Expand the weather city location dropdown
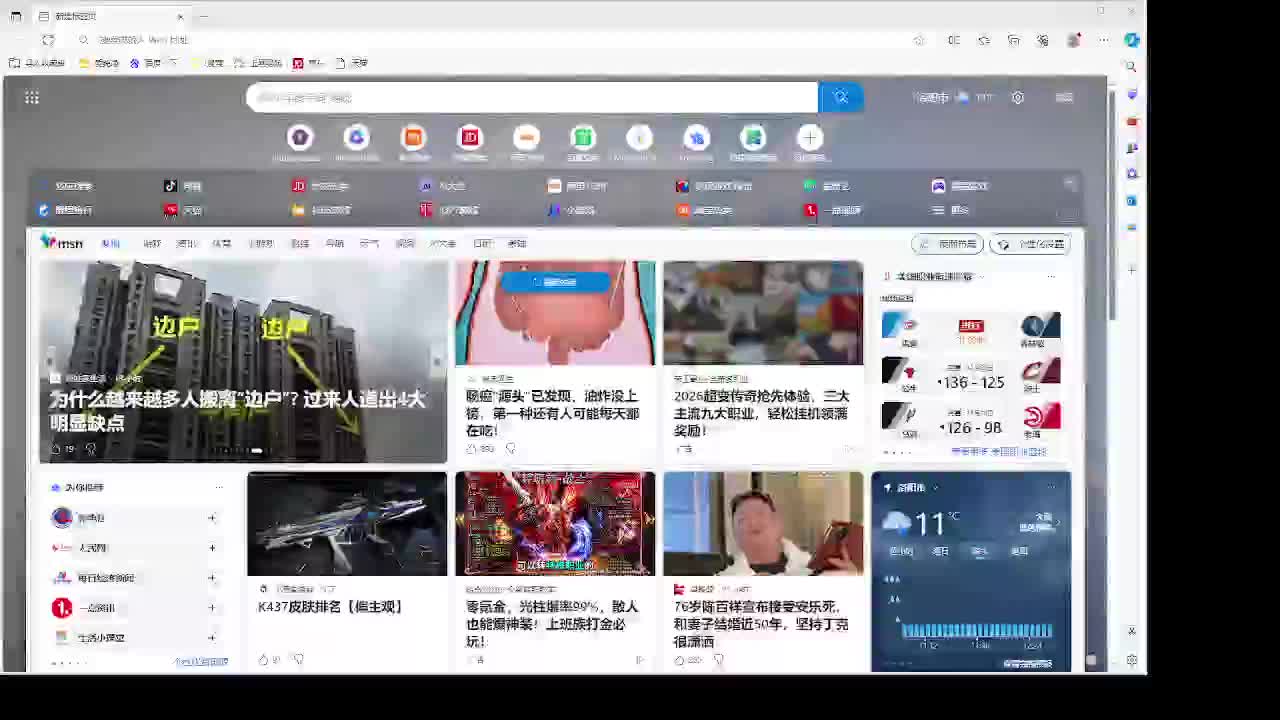Viewport: 1280px width, 720px height. 935,487
